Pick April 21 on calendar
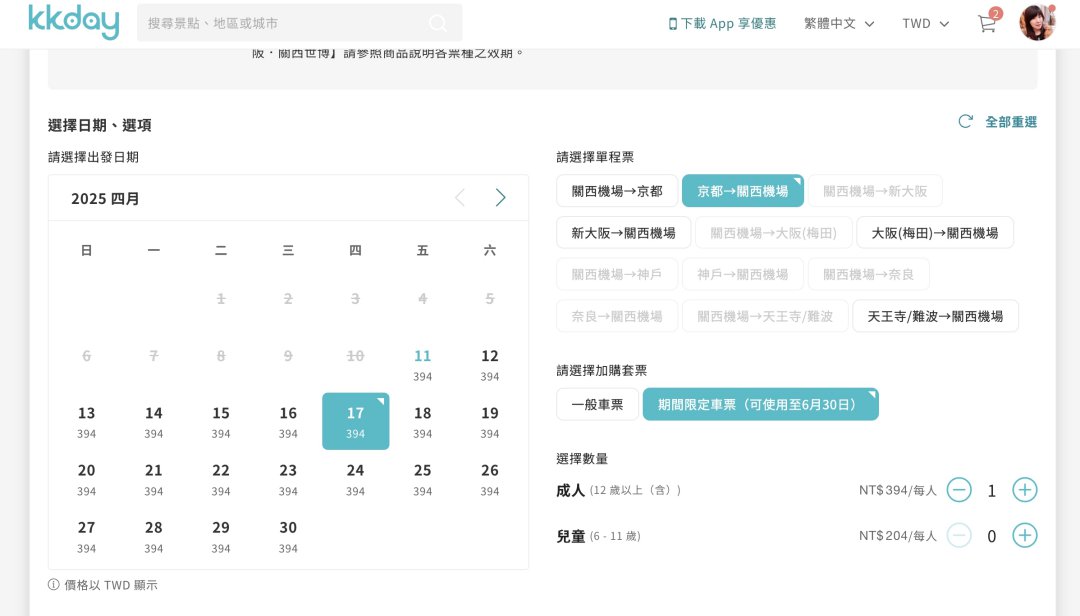This screenshot has width=1080, height=616. 154,479
